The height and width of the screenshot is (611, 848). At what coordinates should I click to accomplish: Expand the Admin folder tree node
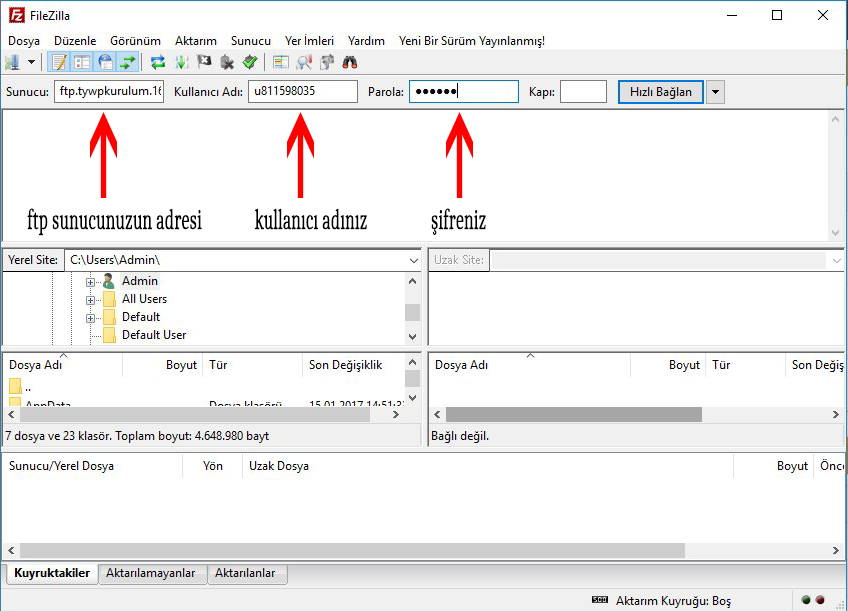90,282
